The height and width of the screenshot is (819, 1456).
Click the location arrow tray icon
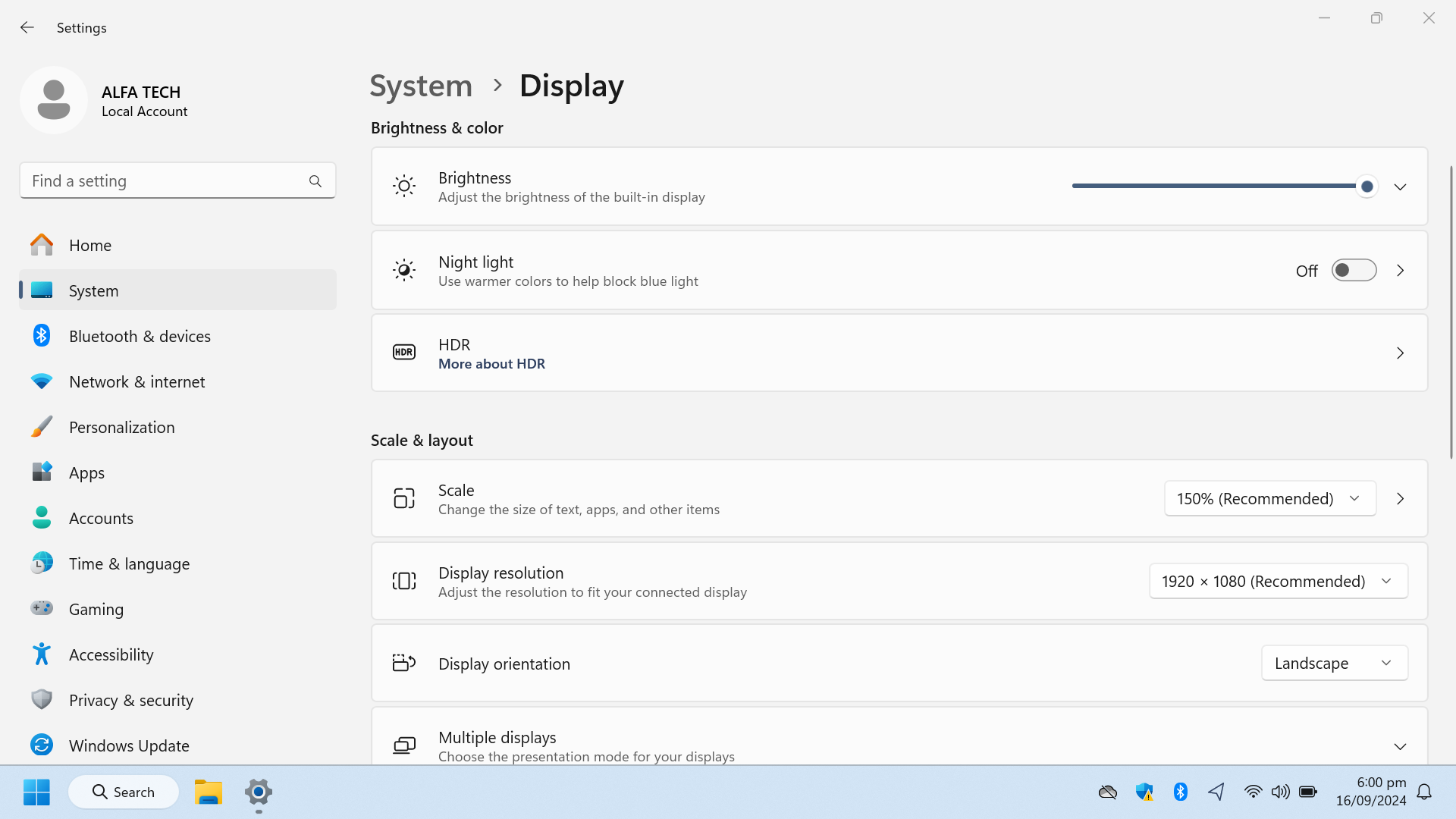[1216, 792]
